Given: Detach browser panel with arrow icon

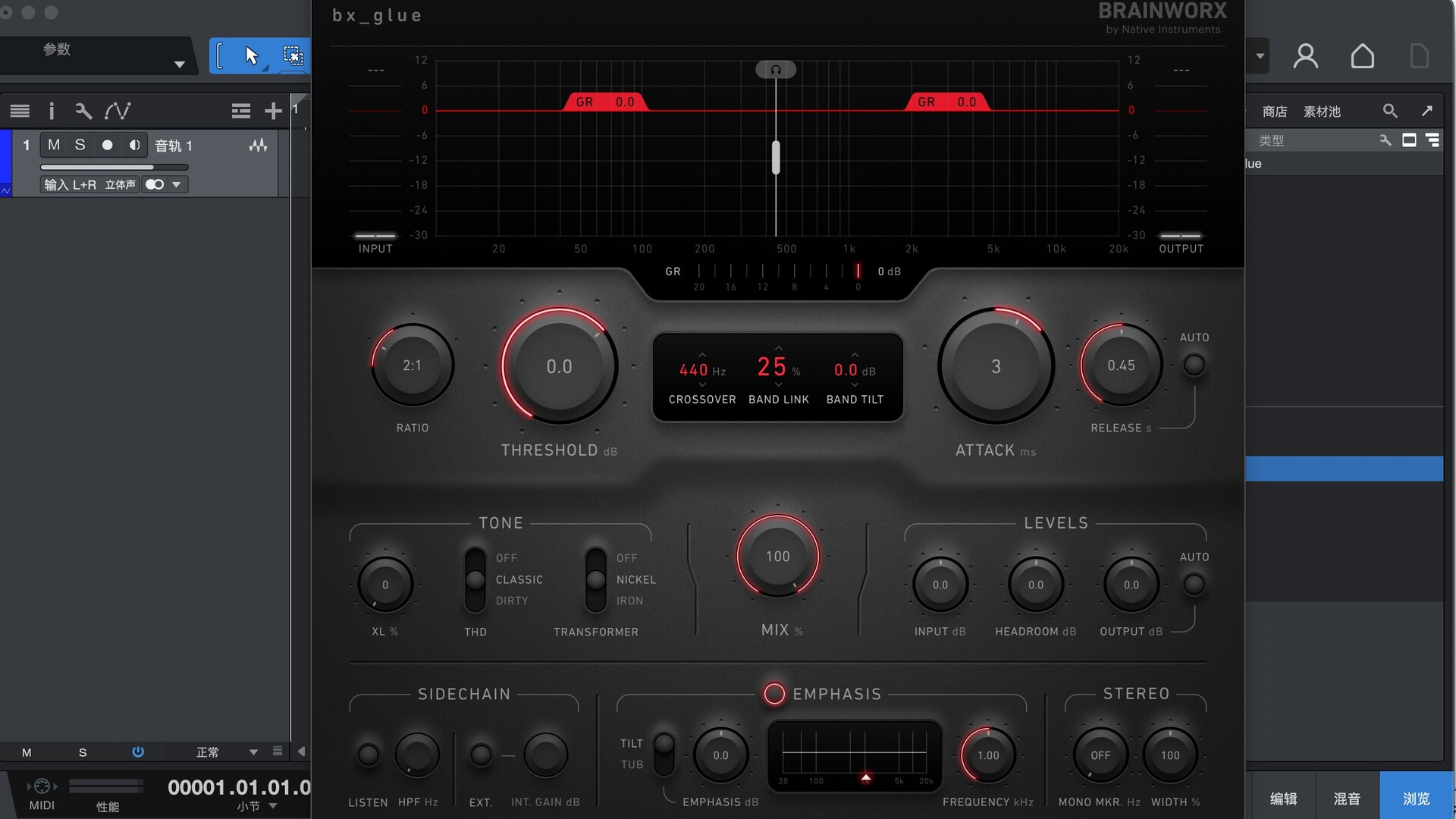Looking at the screenshot, I should point(1427,111).
